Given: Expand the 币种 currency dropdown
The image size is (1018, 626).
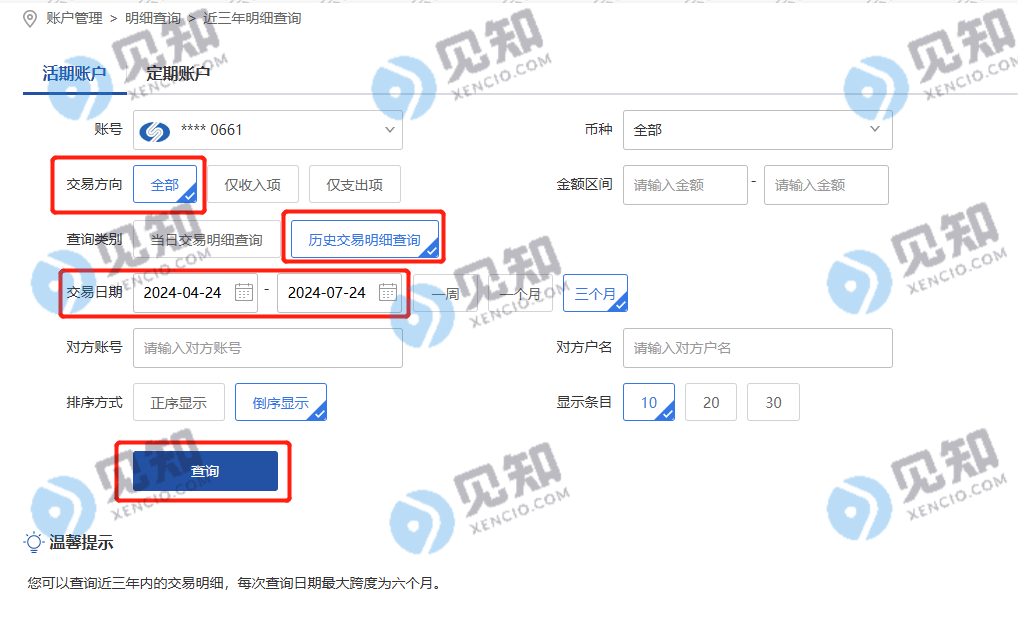Looking at the screenshot, I should (758, 130).
